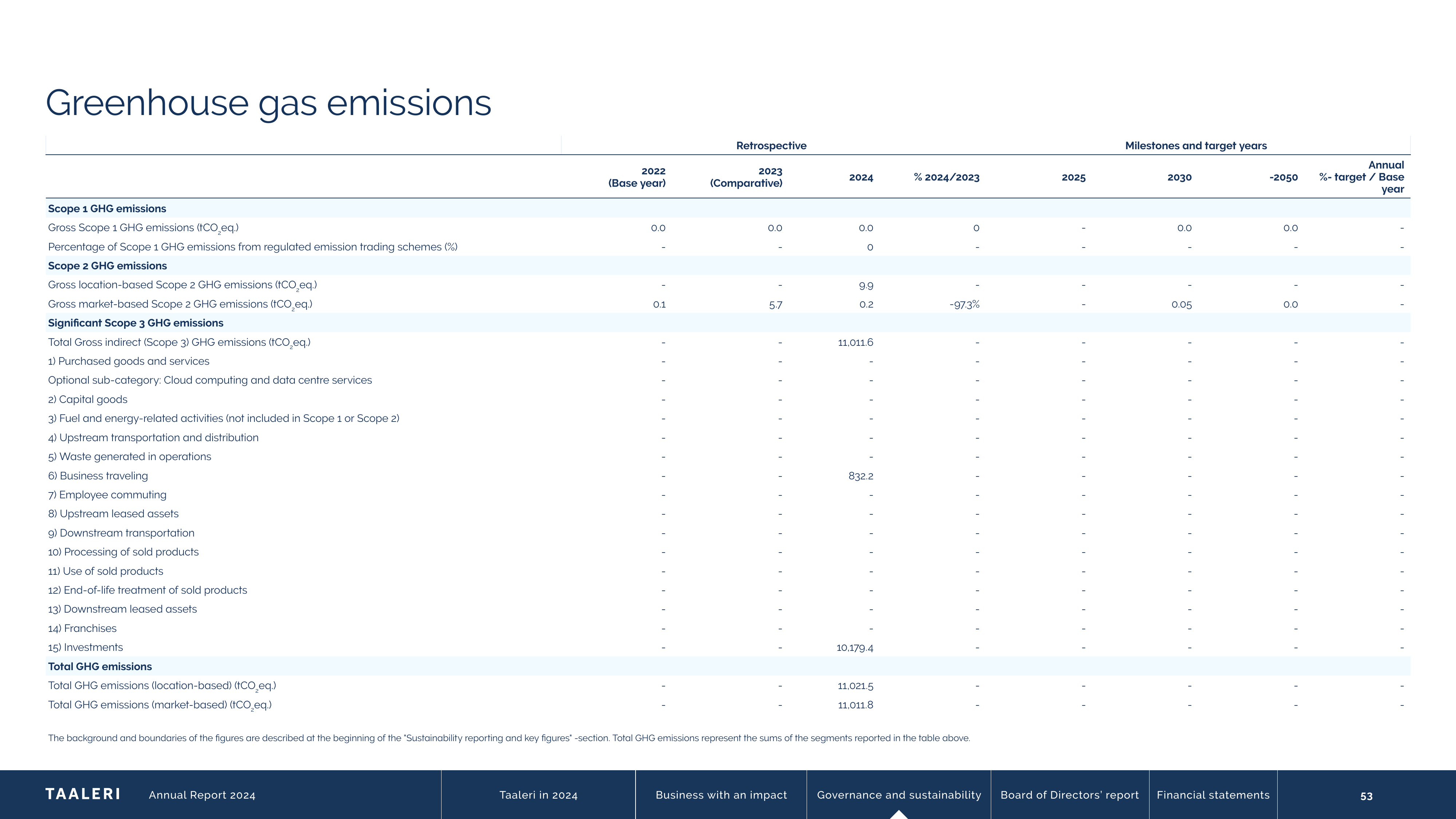This screenshot has height=819, width=1456.
Task: Click the 2024 column header
Action: pos(861,178)
